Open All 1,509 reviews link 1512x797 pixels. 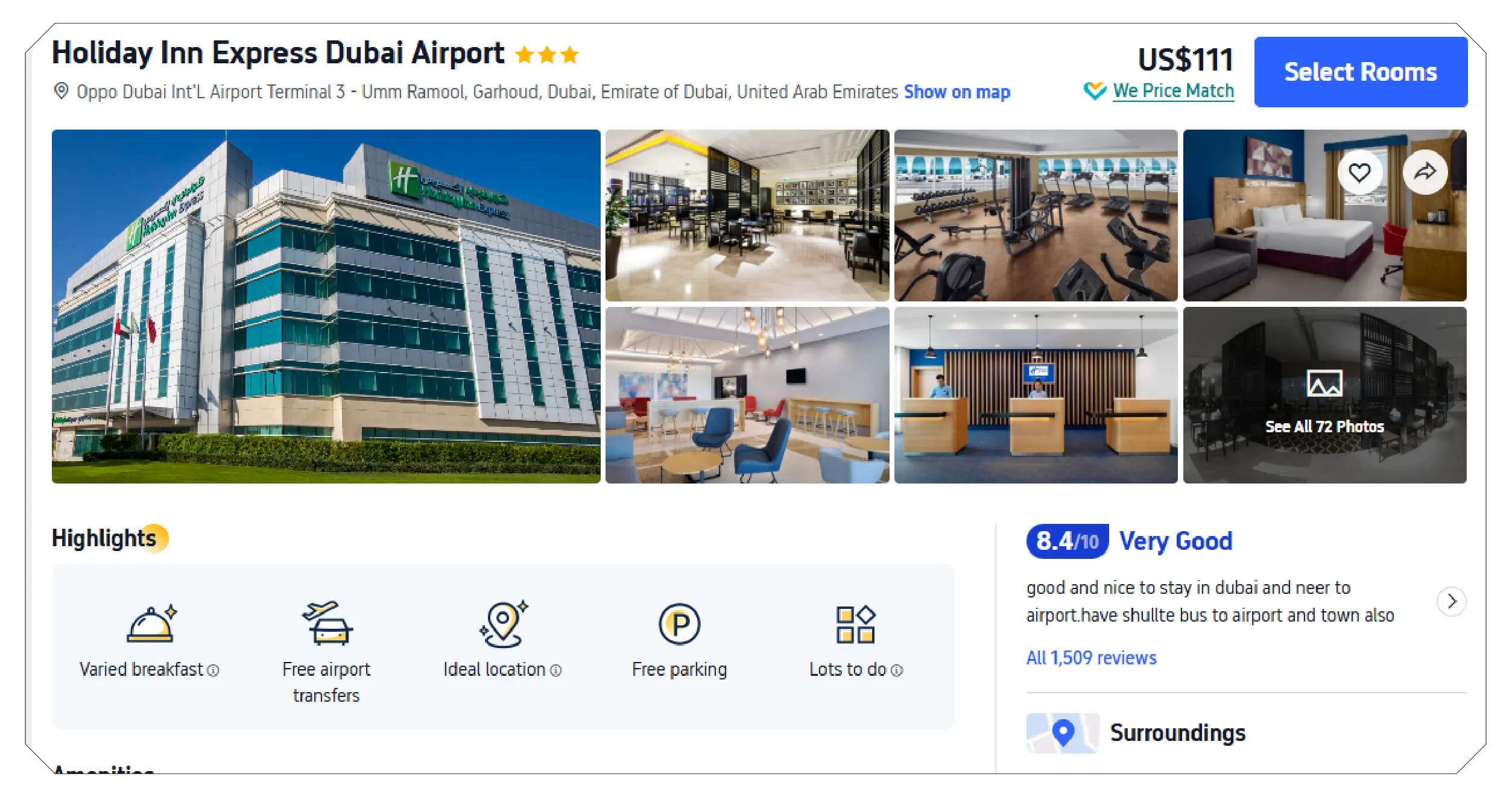[x=1091, y=657]
